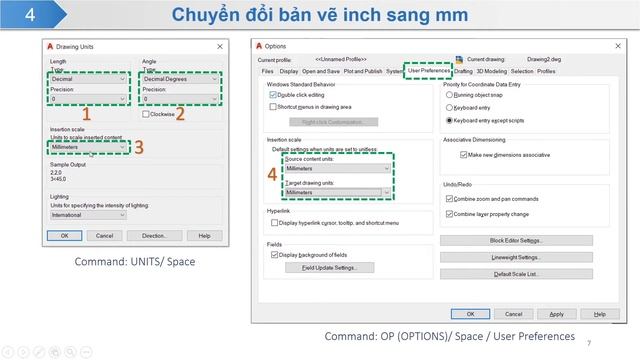Viewport: 640px width, 360px height.
Task: Advance to next slide in slideshow controls
Action: (23, 352)
